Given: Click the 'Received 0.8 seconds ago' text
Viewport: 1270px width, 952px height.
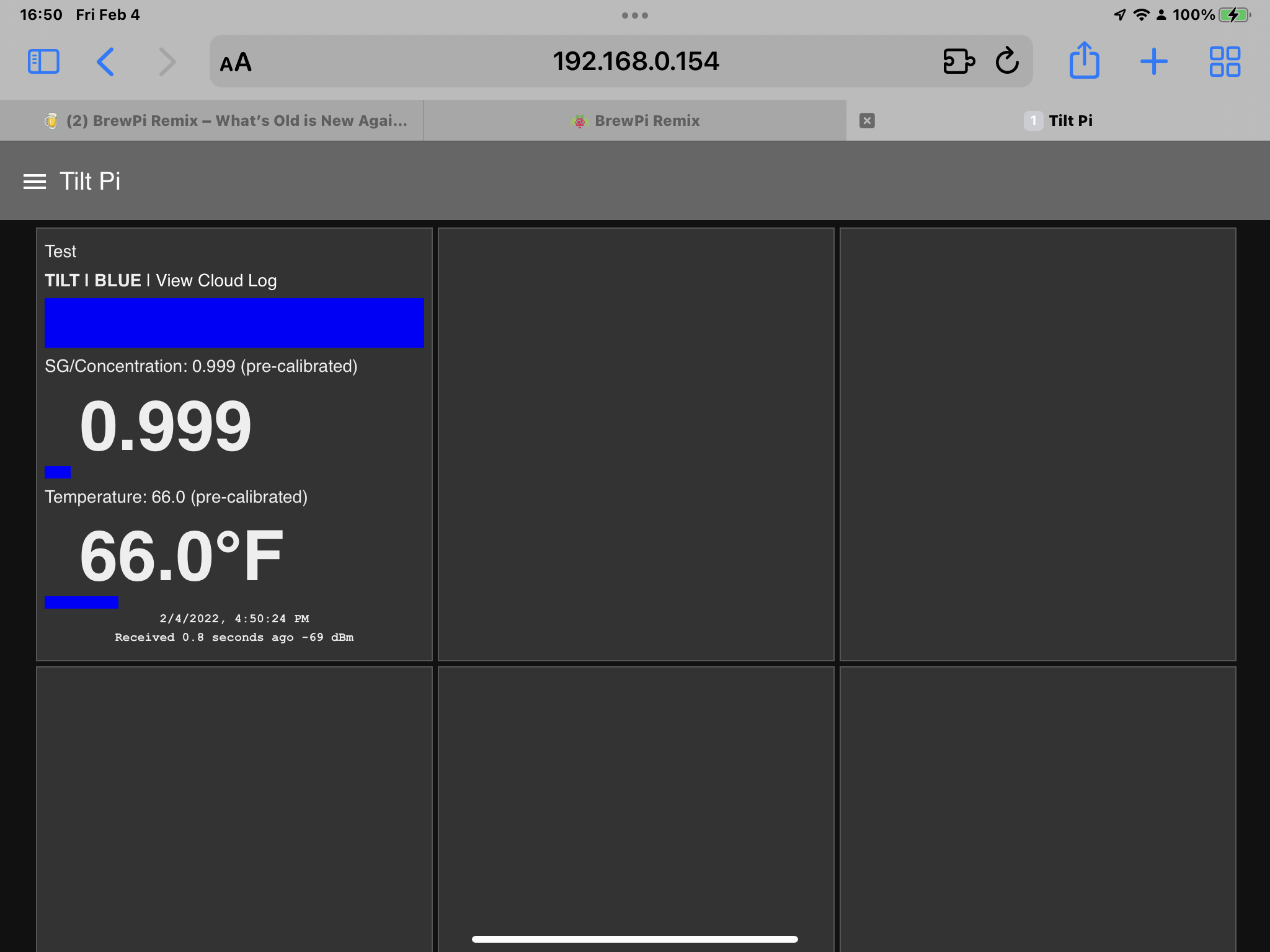Looking at the screenshot, I should click(234, 637).
